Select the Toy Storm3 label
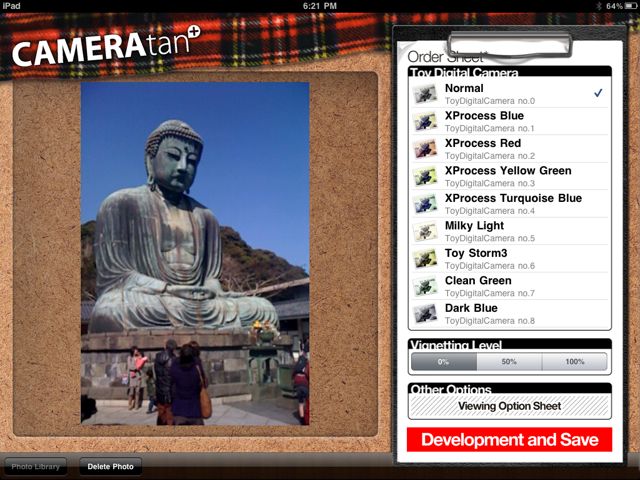This screenshot has height=480, width=640. [x=476, y=253]
